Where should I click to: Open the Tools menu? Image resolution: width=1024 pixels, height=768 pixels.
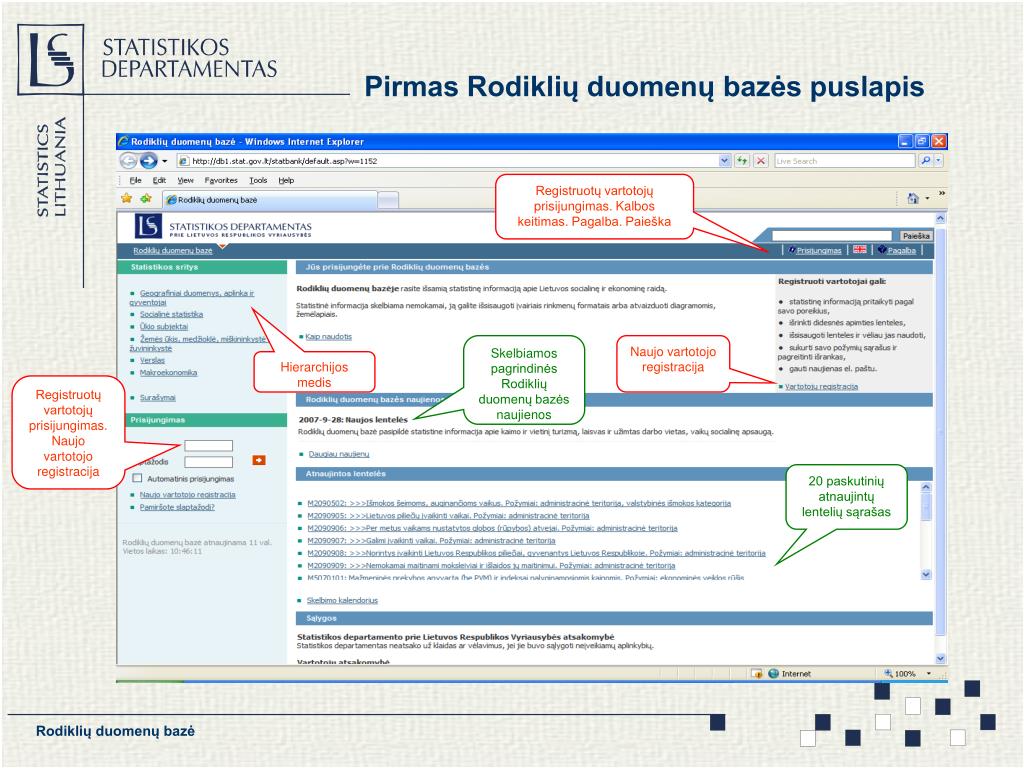258,180
